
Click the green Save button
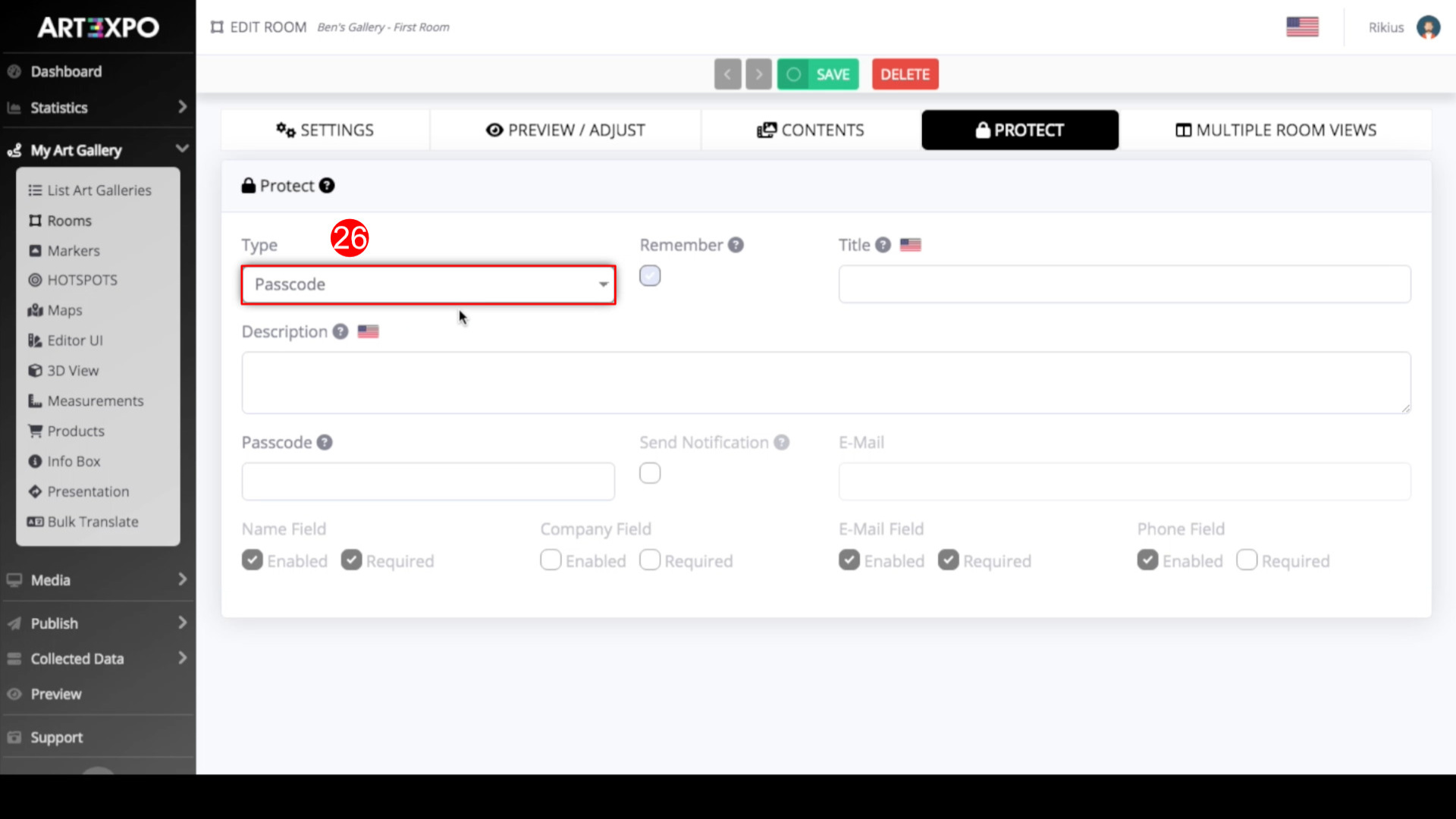(x=817, y=74)
